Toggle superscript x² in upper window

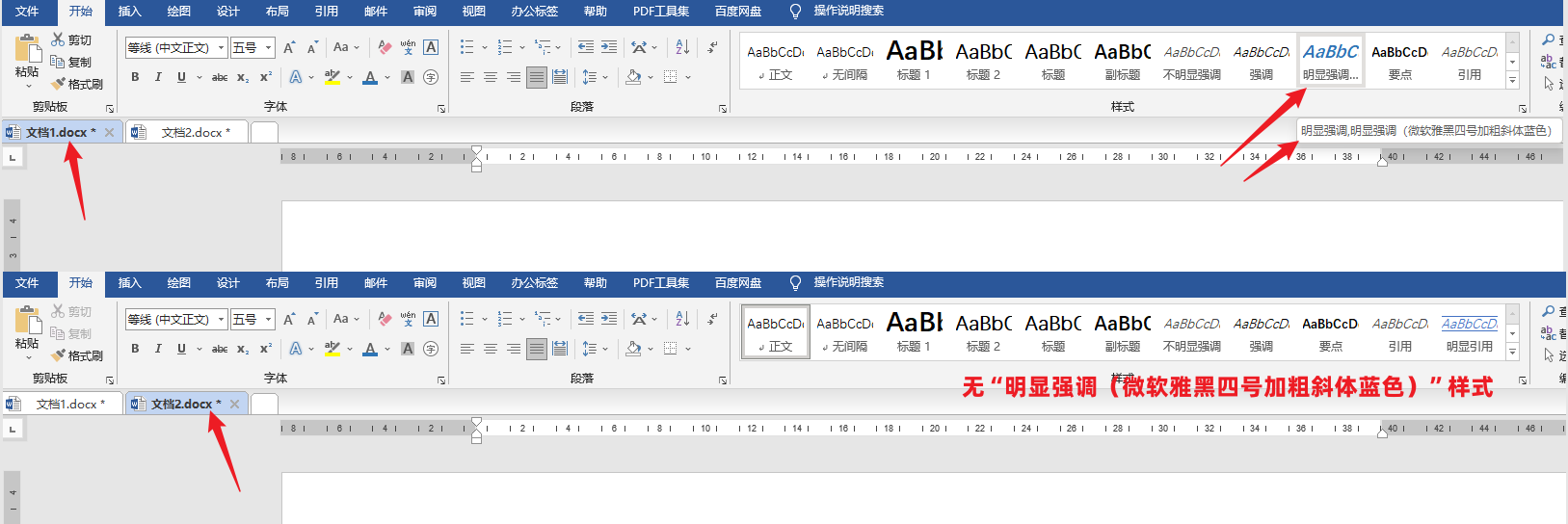[266, 77]
